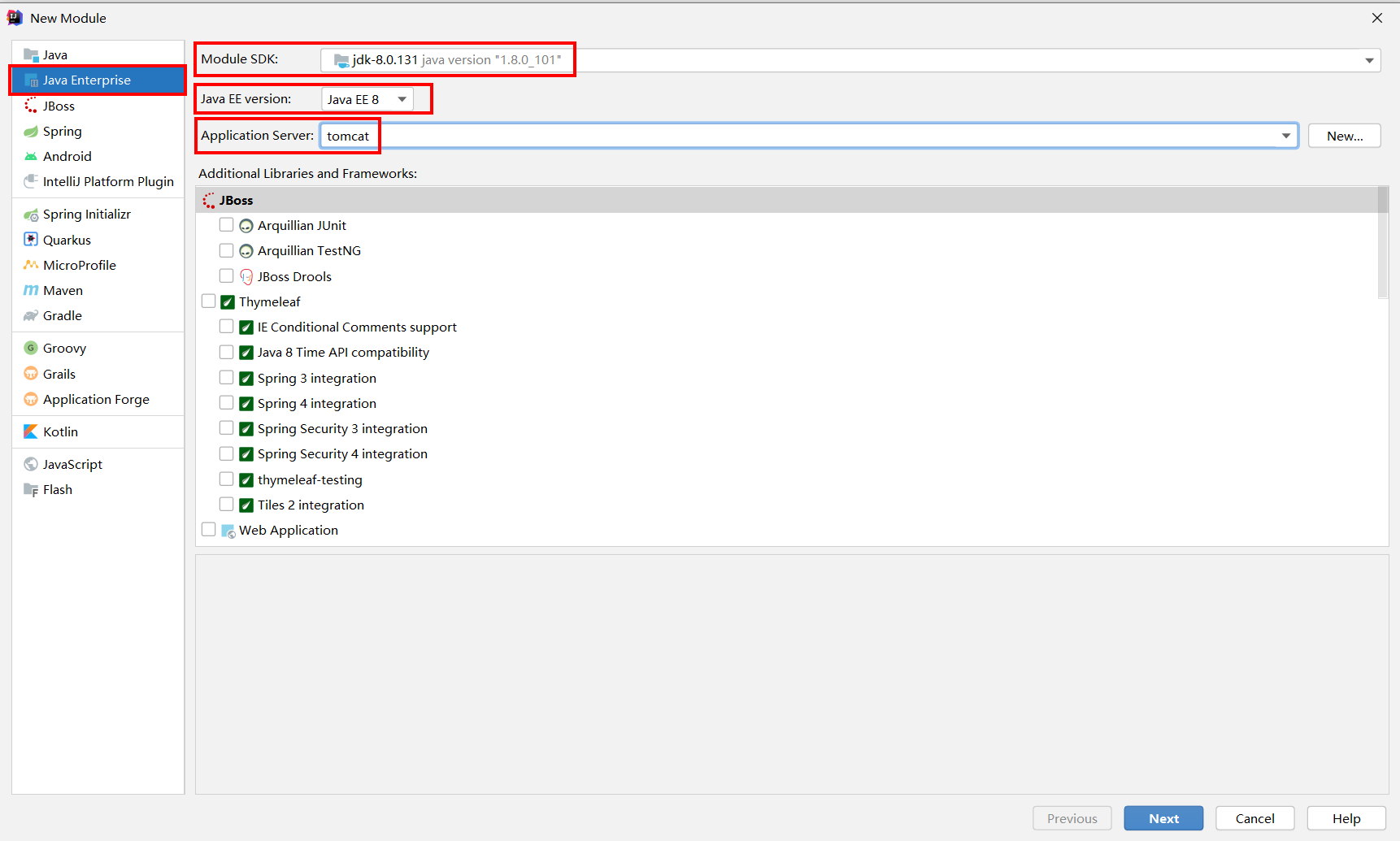
Task: Click the Spring leaf icon in sidebar
Action: [31, 131]
